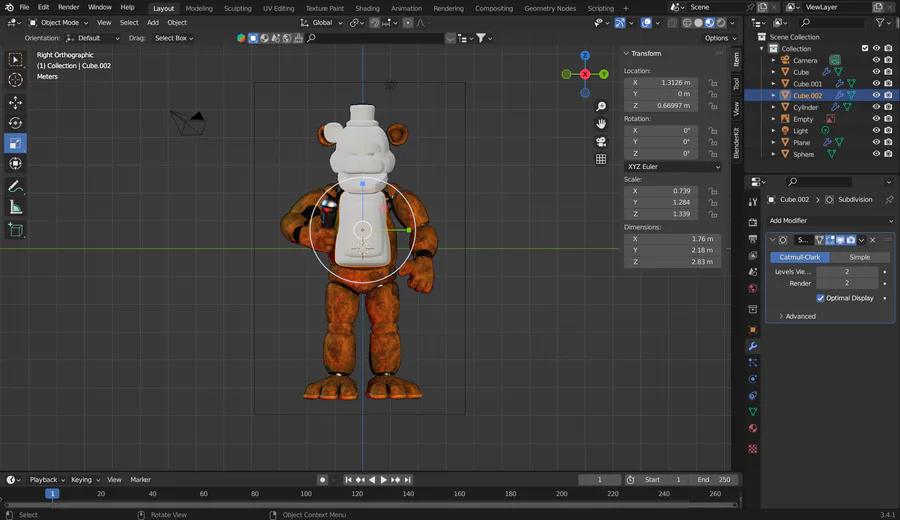The width and height of the screenshot is (900, 520).
Task: Select the Transform tool
Action: (x=15, y=164)
